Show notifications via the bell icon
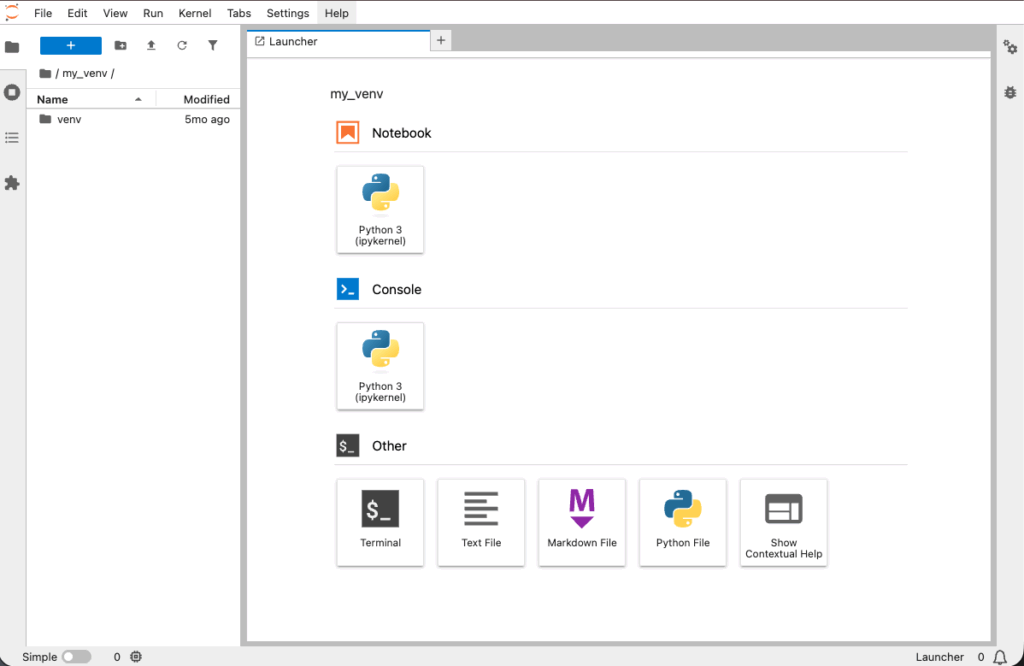This screenshot has height=666, width=1024. coord(999,657)
